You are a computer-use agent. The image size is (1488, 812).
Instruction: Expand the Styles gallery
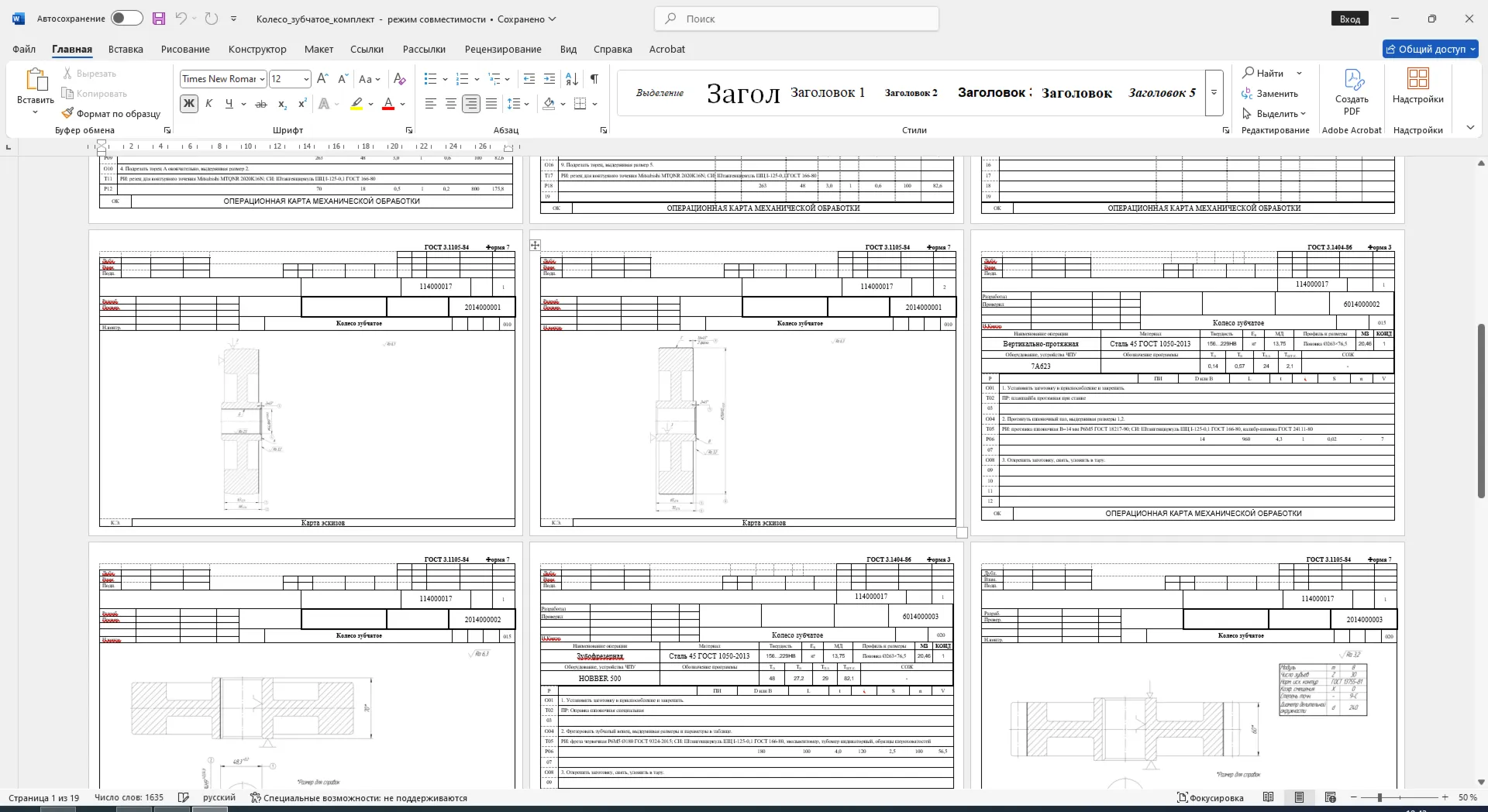click(1214, 93)
